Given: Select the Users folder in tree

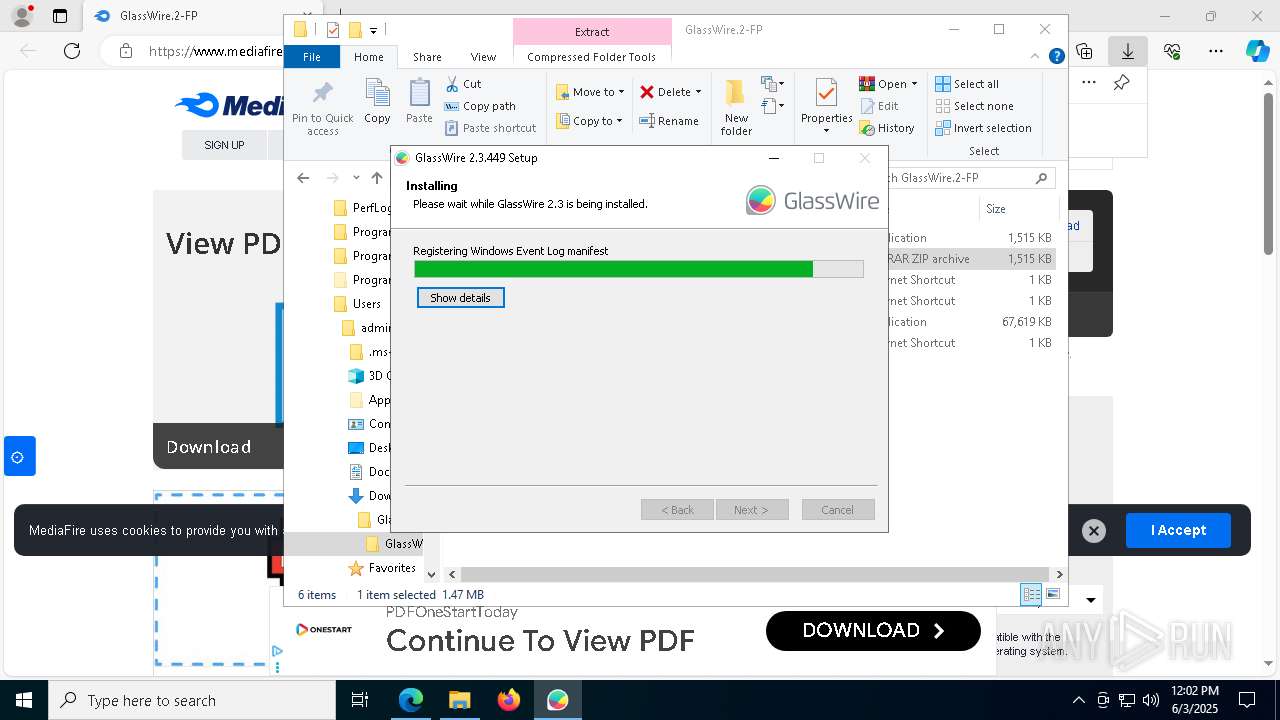Looking at the screenshot, I should (x=357, y=304).
